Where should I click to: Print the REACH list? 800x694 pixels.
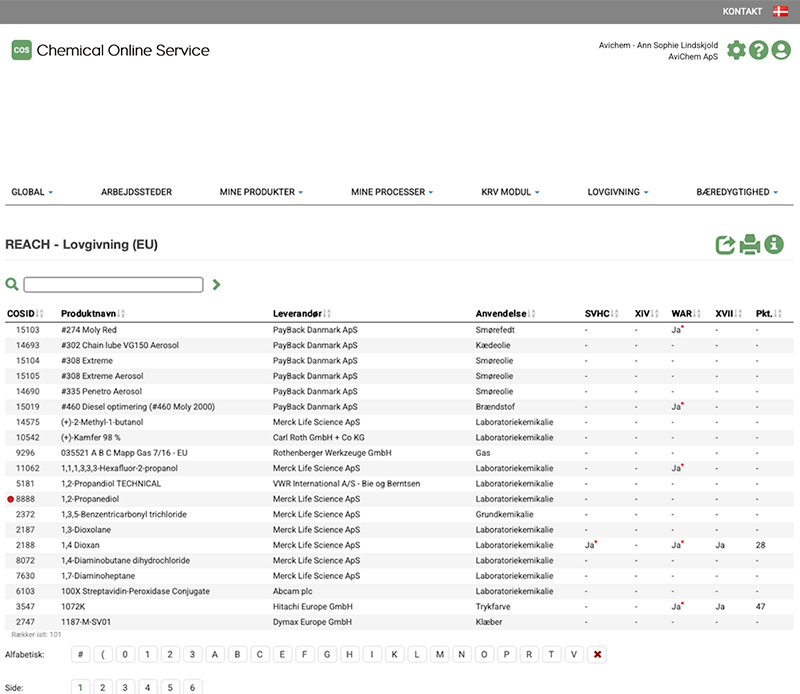pos(750,244)
